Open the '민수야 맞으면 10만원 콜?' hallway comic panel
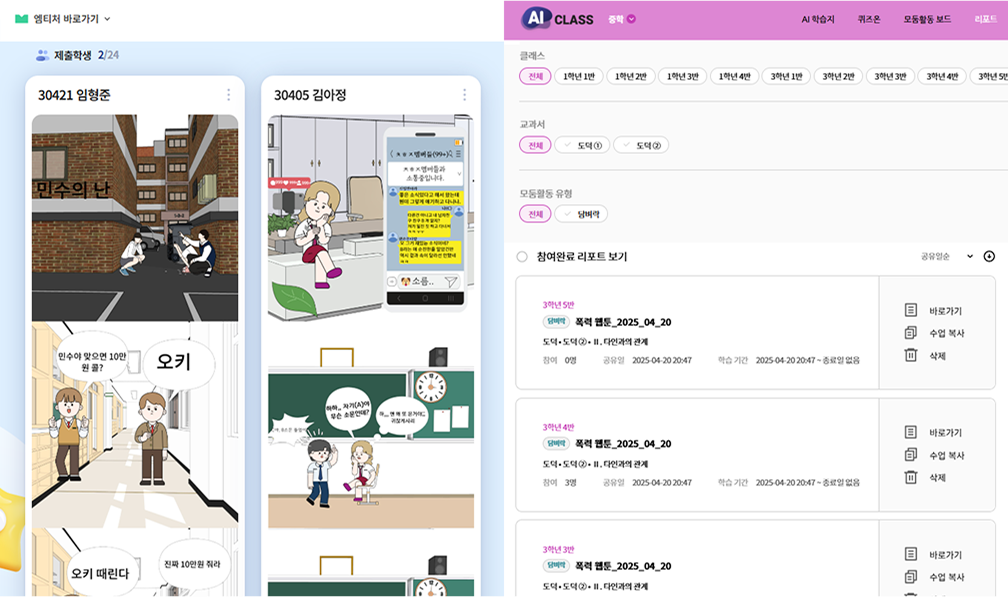 click(135, 425)
